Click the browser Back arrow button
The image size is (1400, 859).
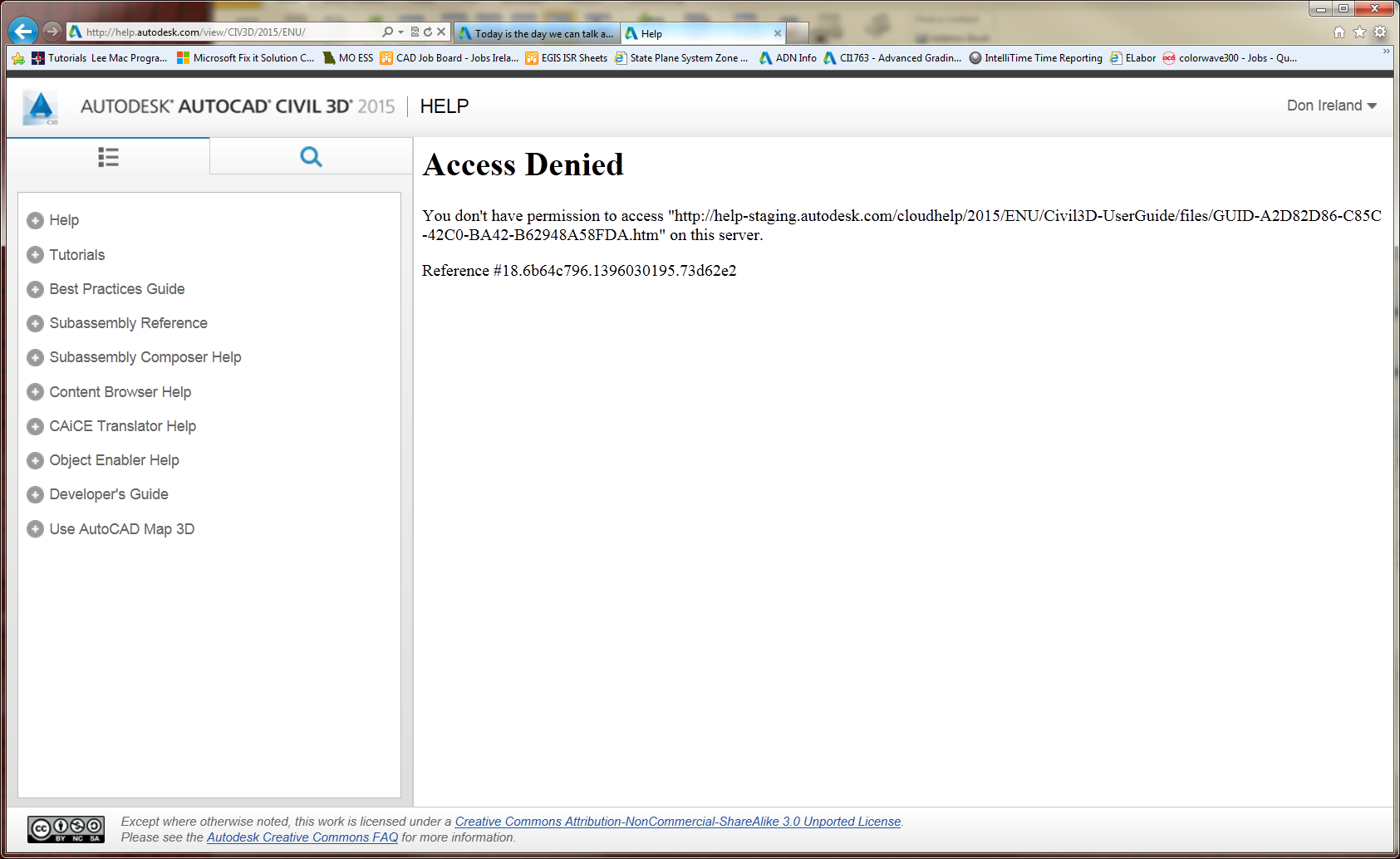[23, 32]
